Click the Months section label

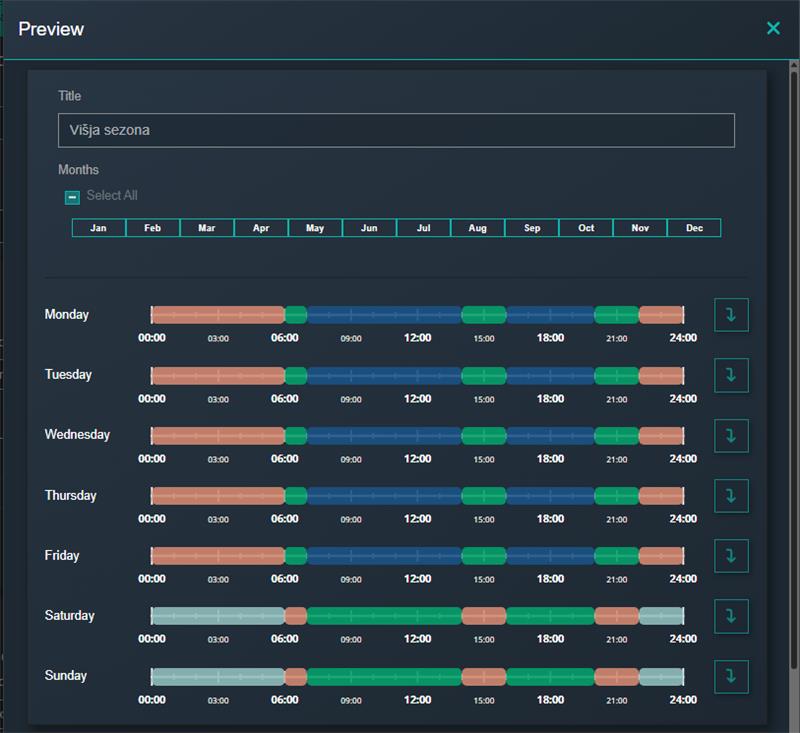79,170
